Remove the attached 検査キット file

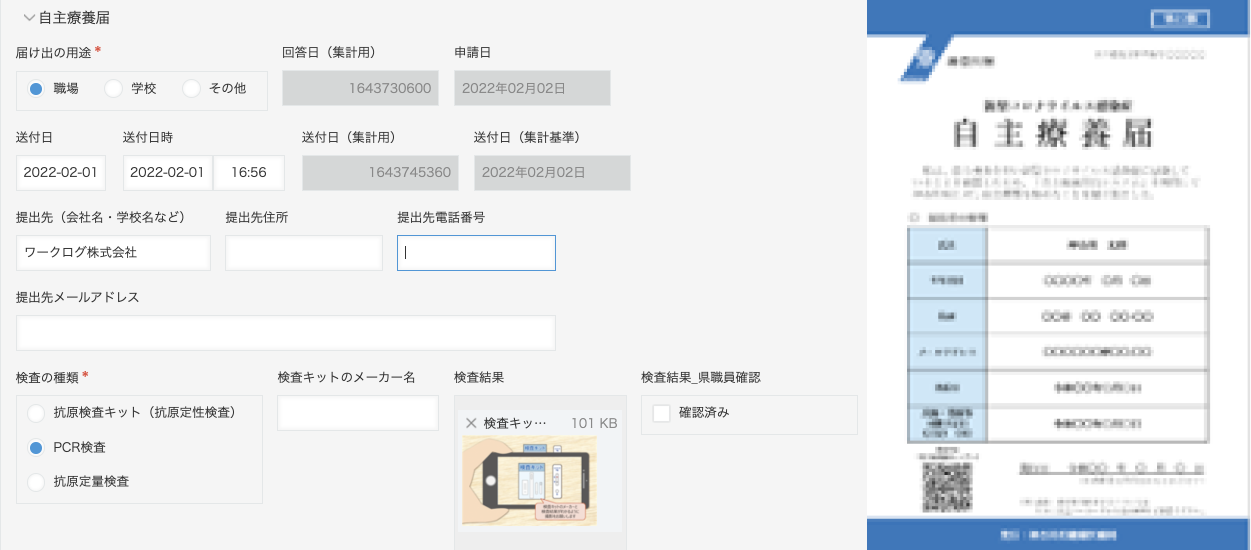(x=471, y=423)
